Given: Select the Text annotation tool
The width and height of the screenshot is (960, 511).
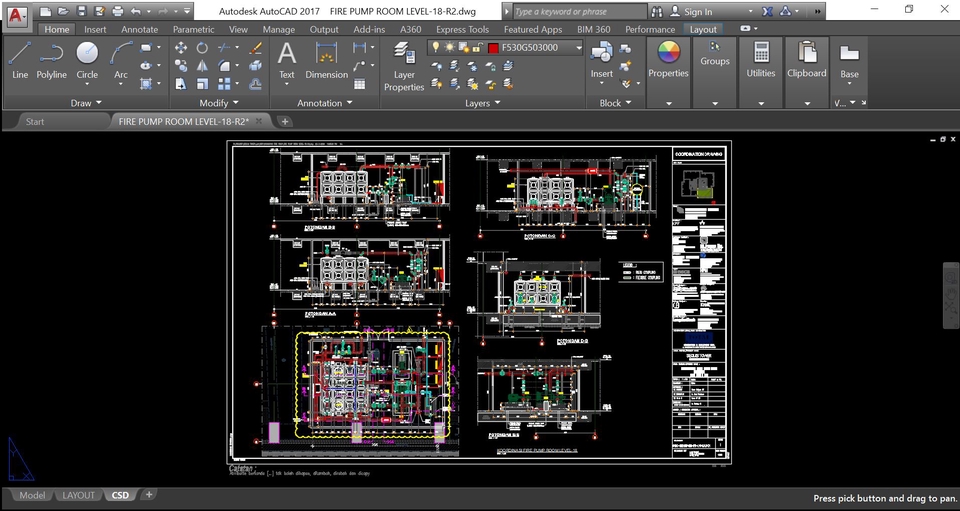Looking at the screenshot, I should pos(287,60).
